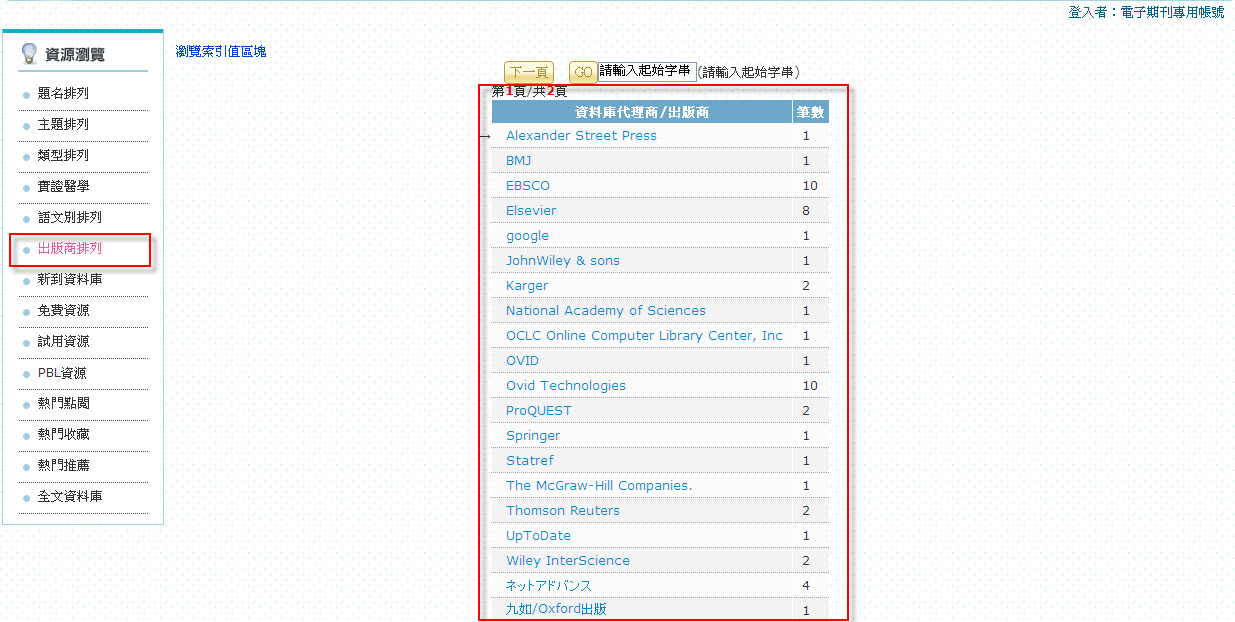The height and width of the screenshot is (622, 1235).
Task: Click the 登入者:電子期刊專用帳號 text
Action: (x=1146, y=12)
